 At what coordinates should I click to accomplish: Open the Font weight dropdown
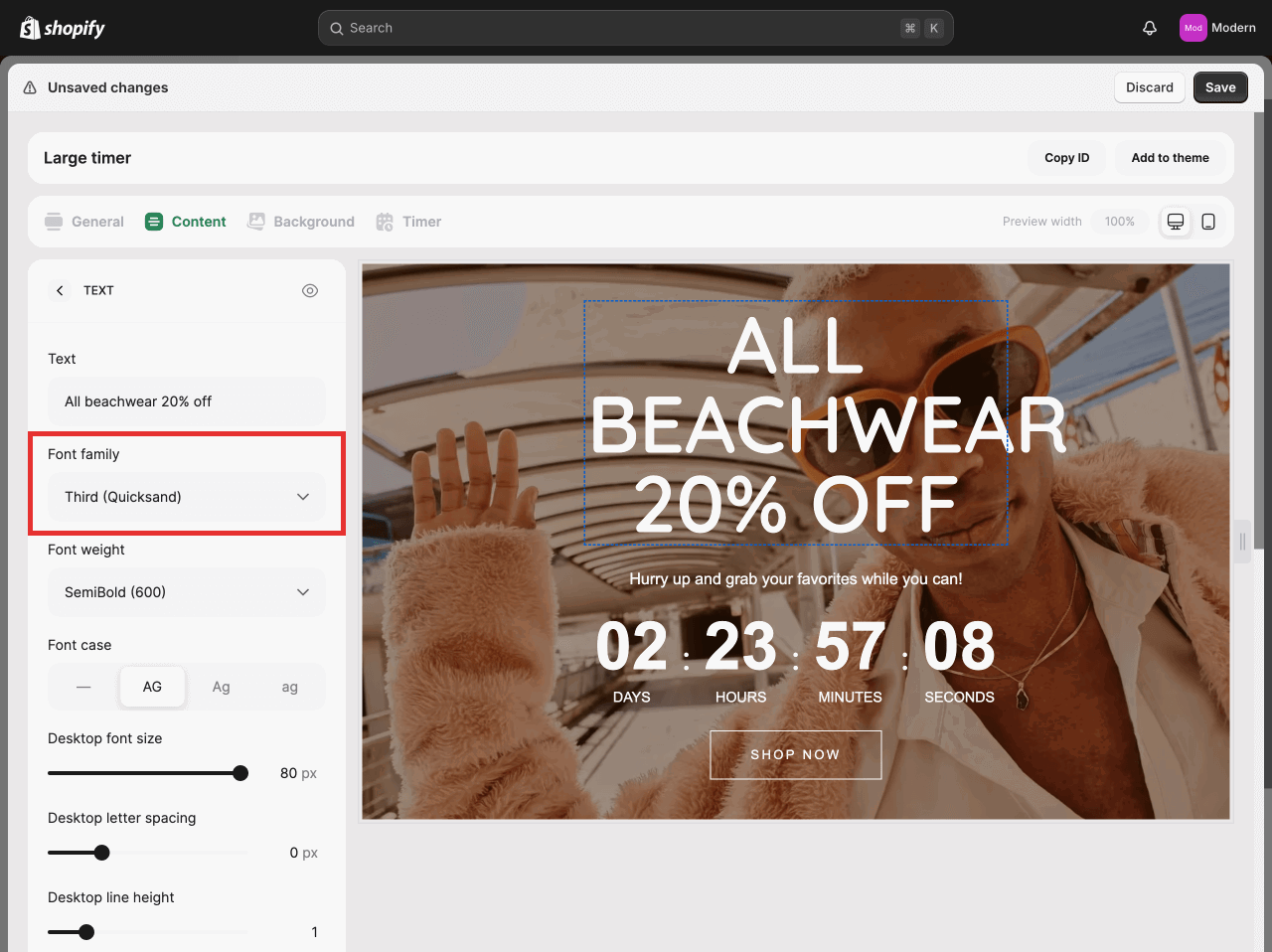pos(187,592)
